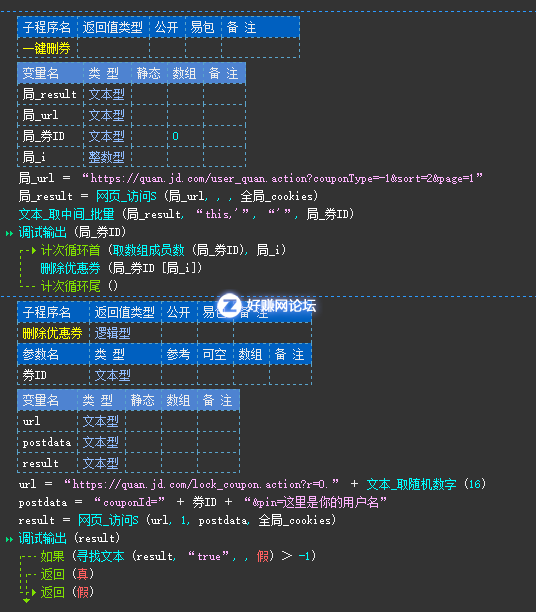536x612 pixels.
Task: Toggle the 参考 cell for parameter 券ID
Action: [x=179, y=375]
